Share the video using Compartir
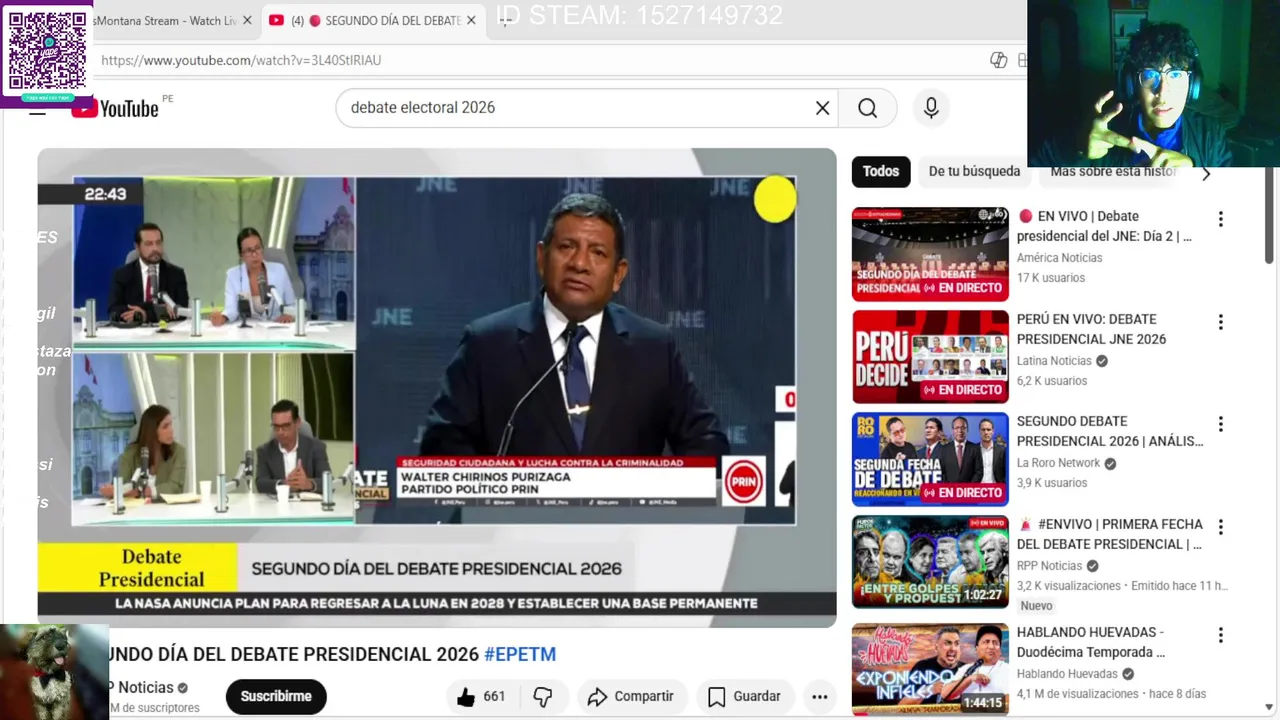 point(630,697)
